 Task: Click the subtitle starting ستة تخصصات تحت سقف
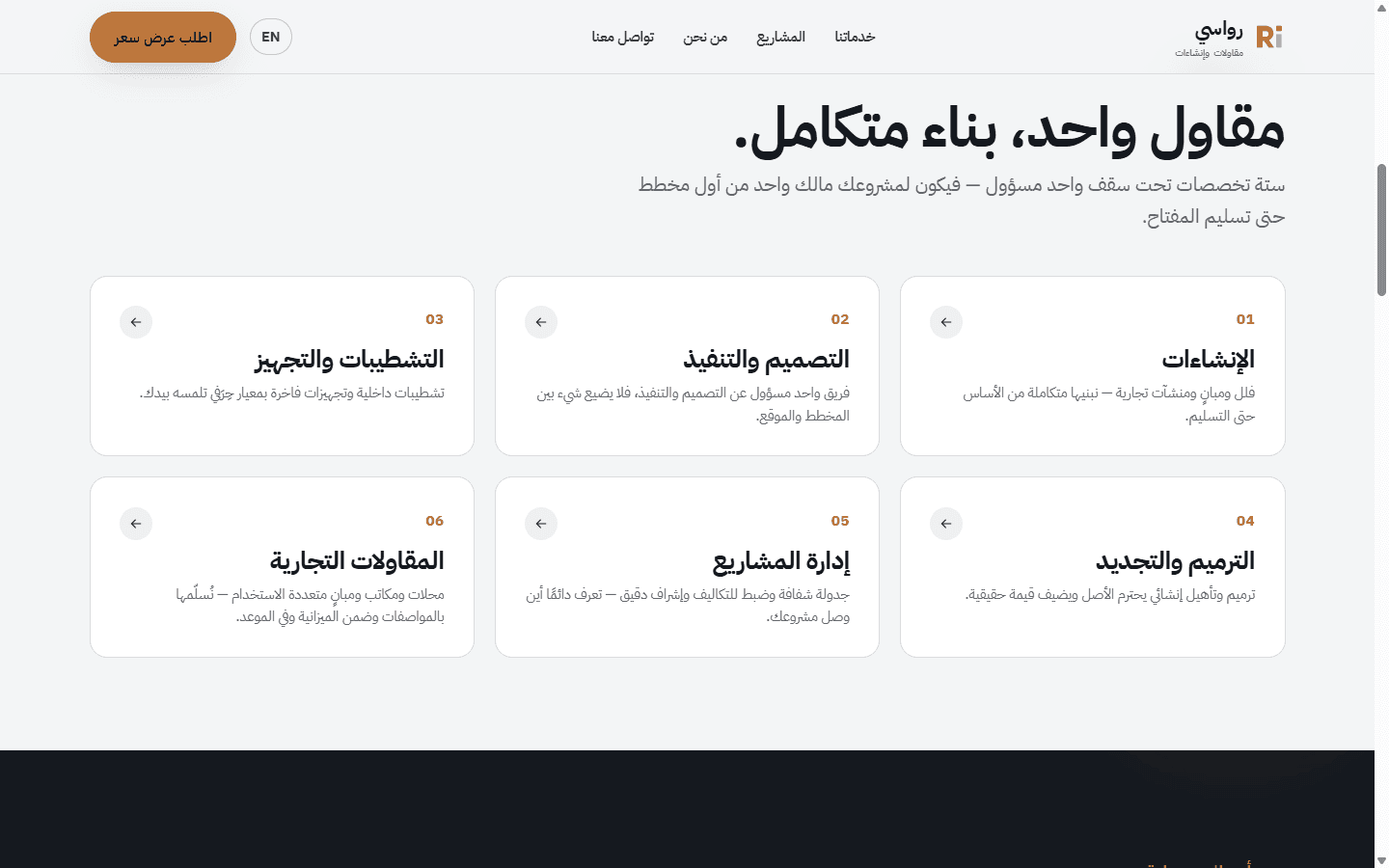pos(962,201)
